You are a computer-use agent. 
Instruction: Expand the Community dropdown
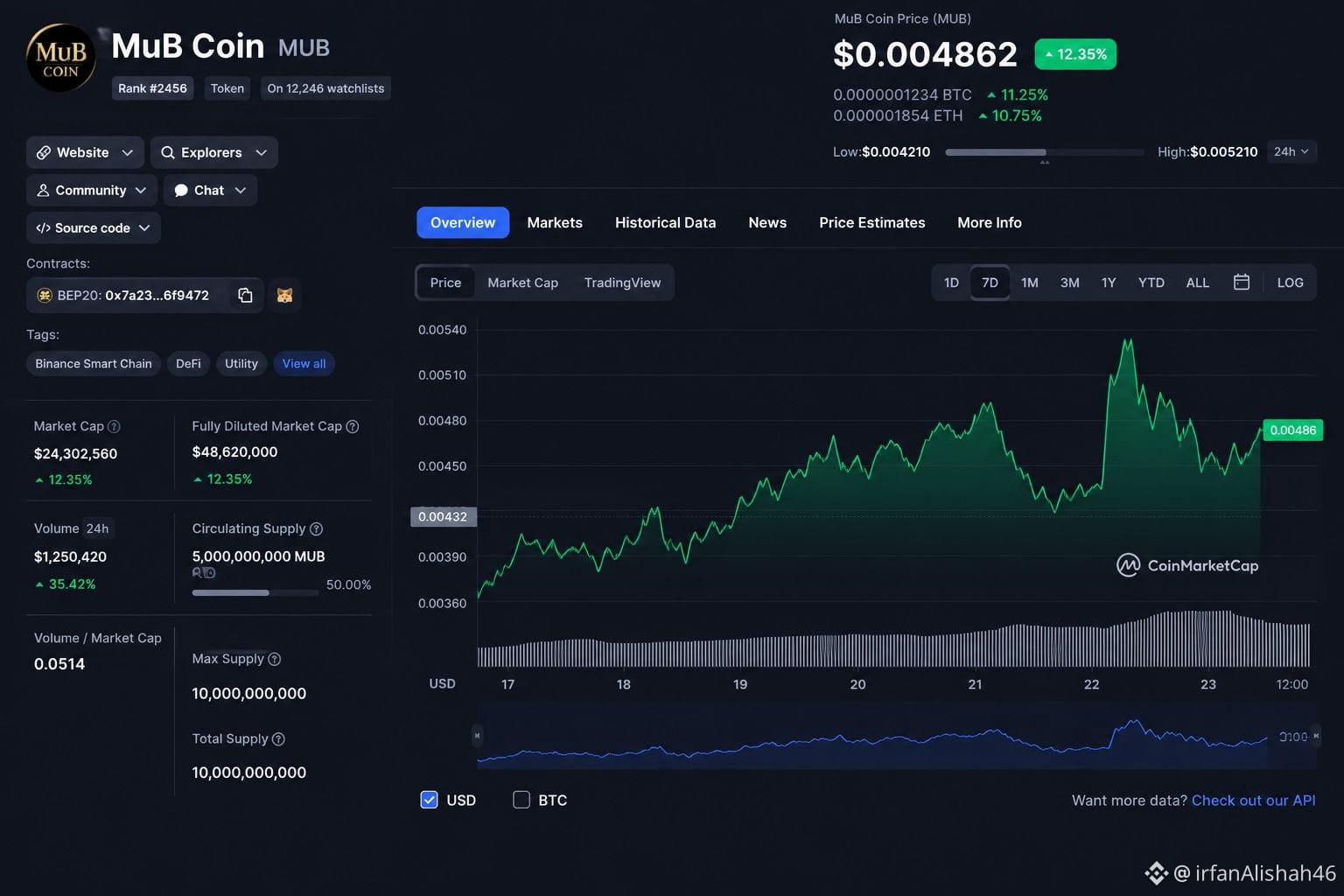pyautogui.click(x=141, y=190)
